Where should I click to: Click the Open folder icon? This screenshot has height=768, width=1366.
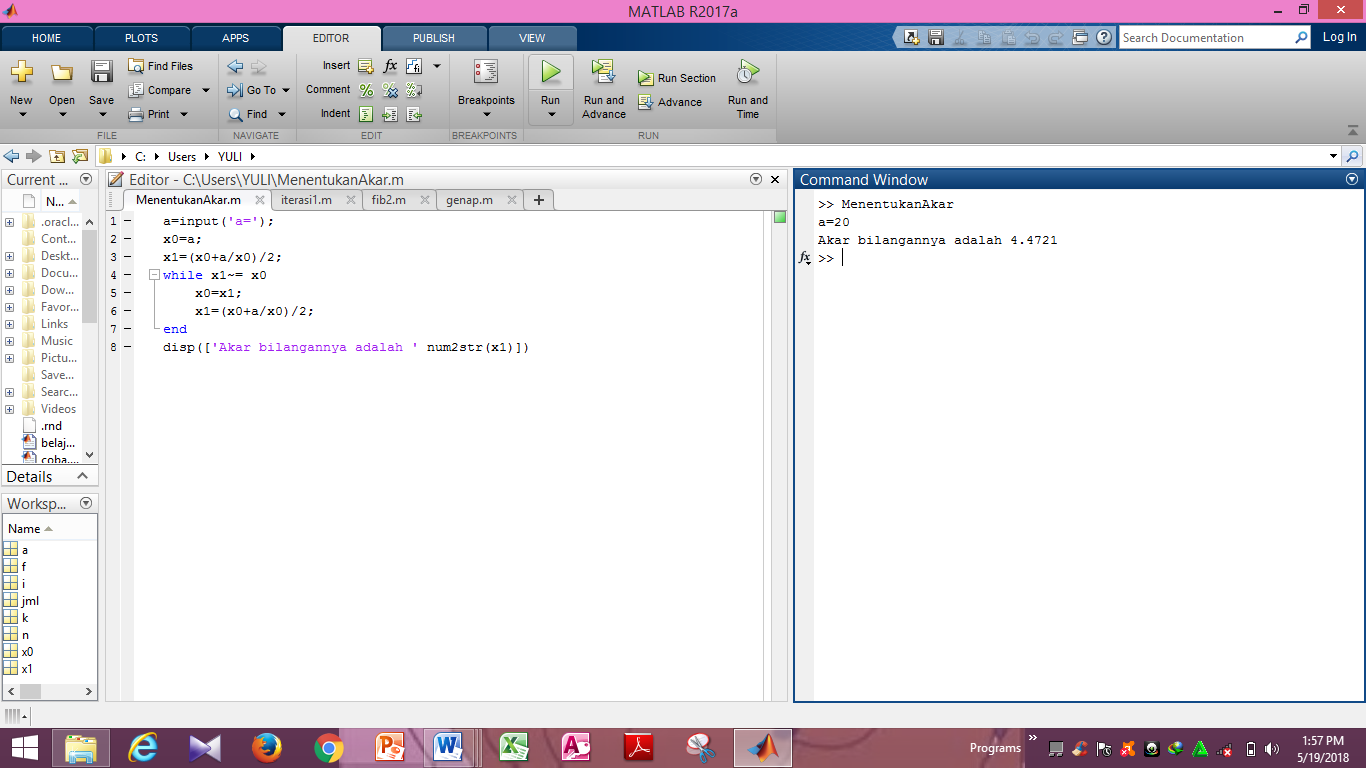(x=62, y=72)
